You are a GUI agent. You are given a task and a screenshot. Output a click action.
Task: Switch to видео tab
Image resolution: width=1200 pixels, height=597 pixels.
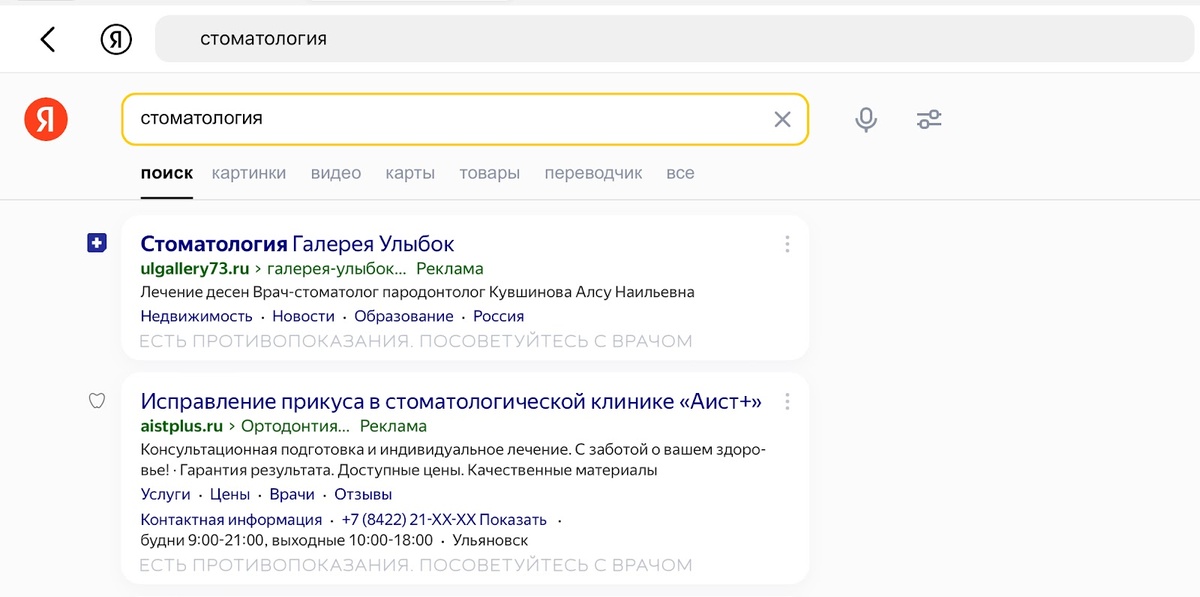click(x=336, y=173)
